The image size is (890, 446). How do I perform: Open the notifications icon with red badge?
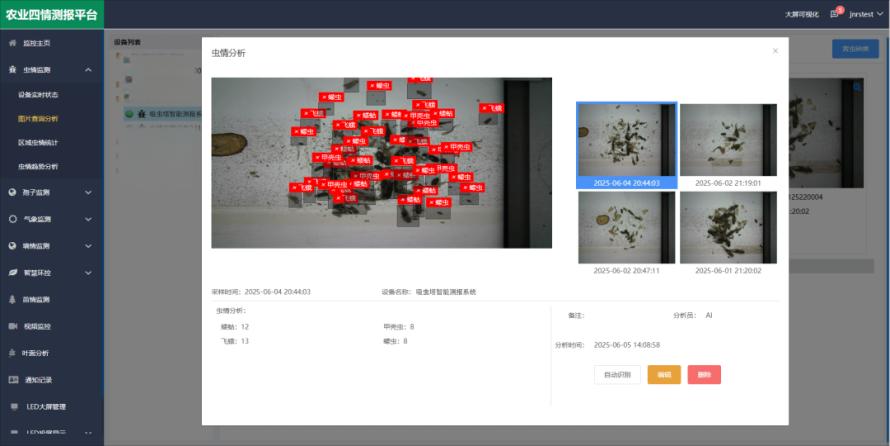click(x=834, y=14)
